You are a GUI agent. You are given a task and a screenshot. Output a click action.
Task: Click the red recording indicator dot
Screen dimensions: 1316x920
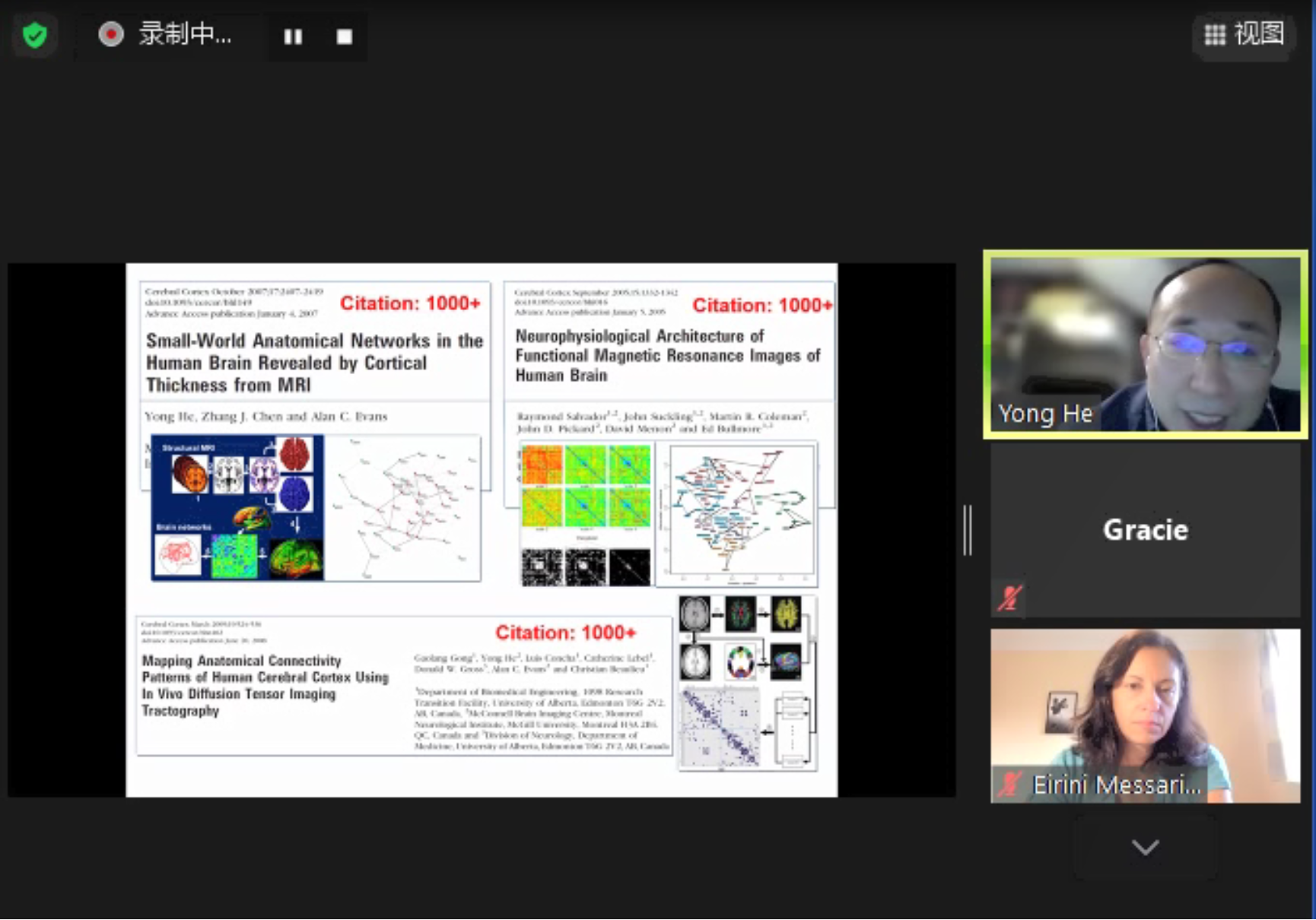[111, 35]
